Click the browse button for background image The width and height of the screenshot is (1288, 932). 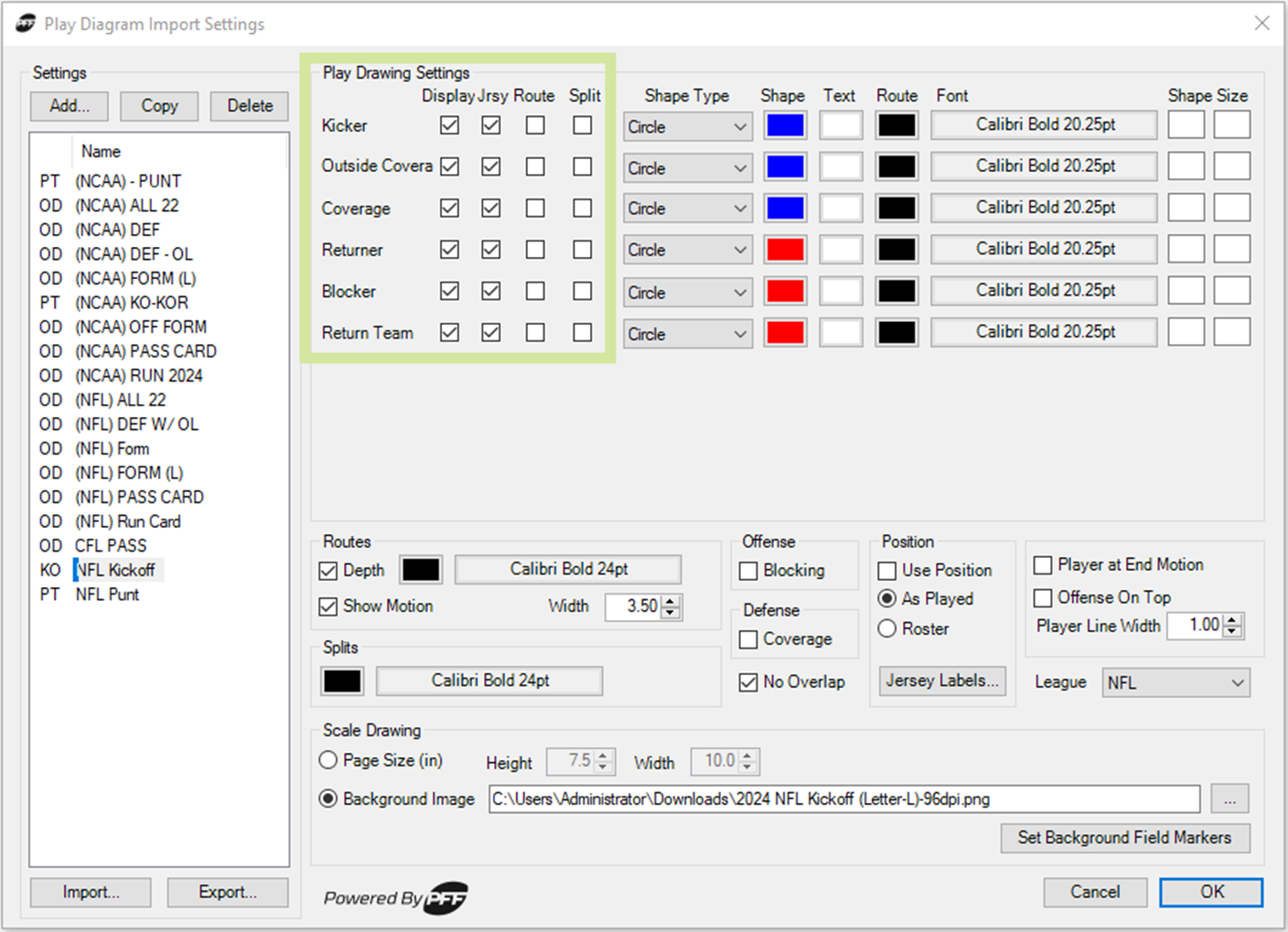(x=1229, y=799)
